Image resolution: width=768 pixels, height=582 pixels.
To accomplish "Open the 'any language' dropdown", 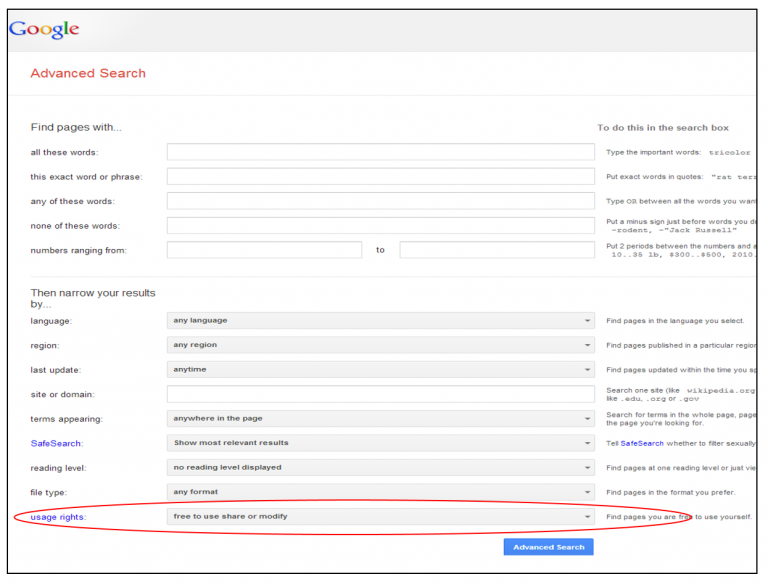I will tap(380, 321).
